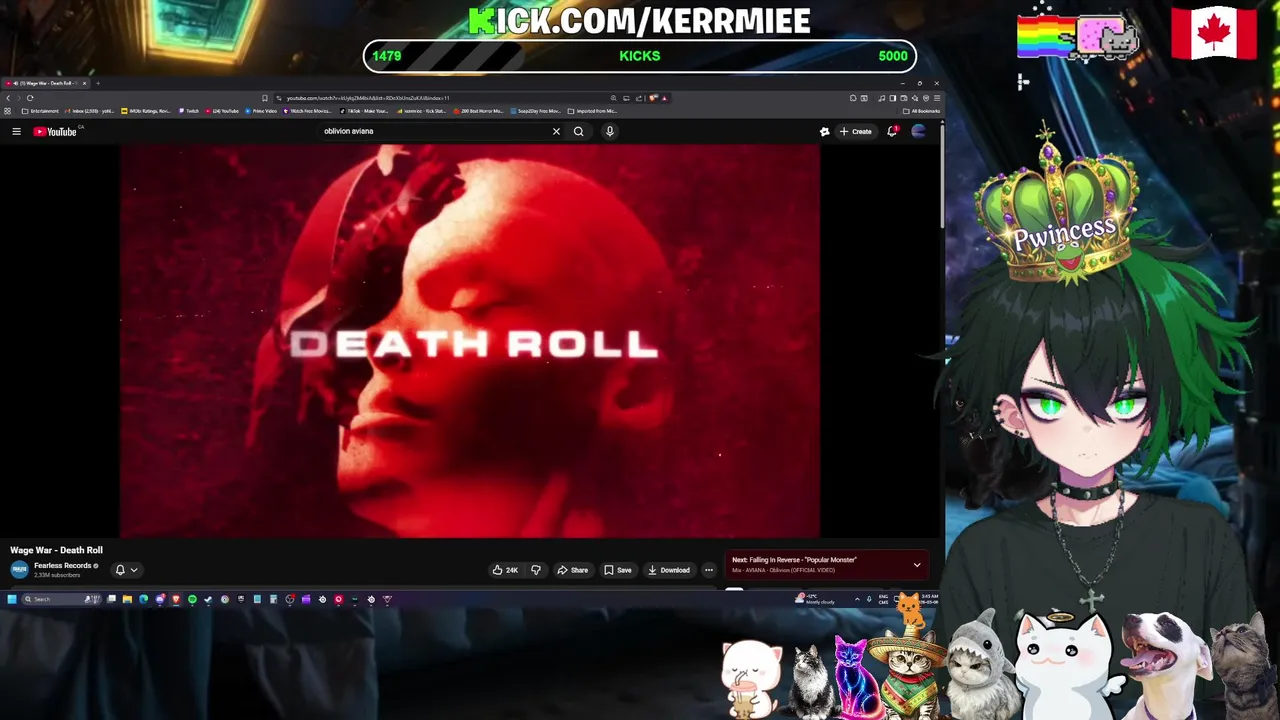The image size is (1280, 720).
Task: Open the more actions three-dot menu
Action: [709, 570]
